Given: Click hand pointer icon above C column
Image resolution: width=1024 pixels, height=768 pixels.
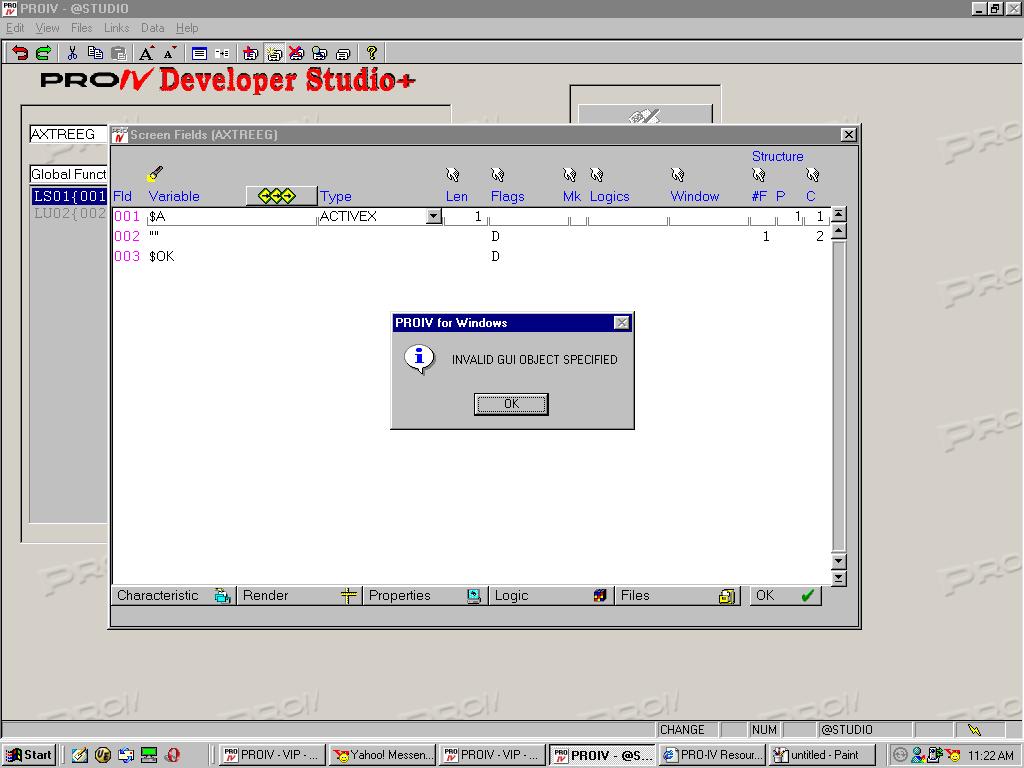Looking at the screenshot, I should click(812, 174).
